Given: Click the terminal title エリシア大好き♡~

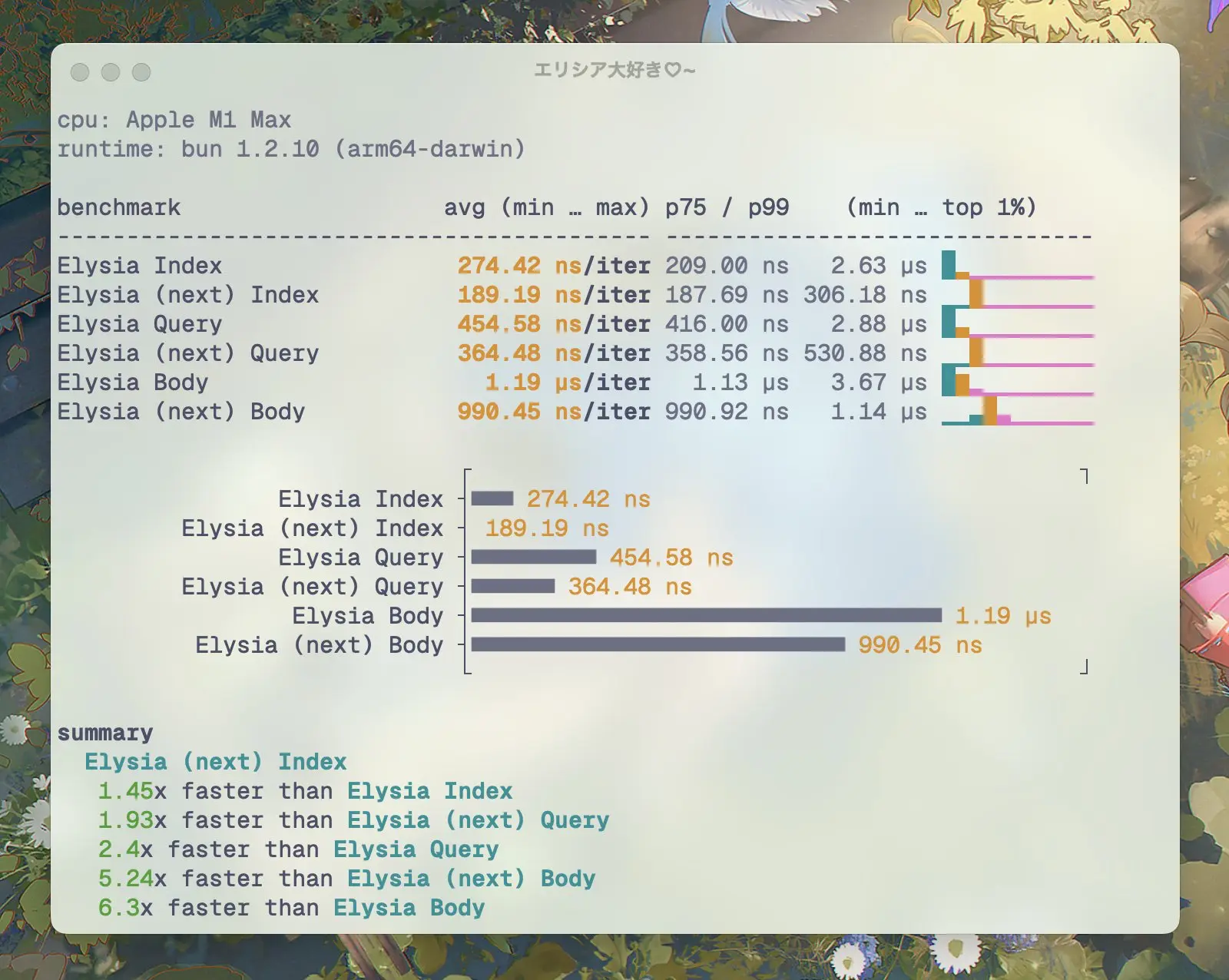Looking at the screenshot, I should pyautogui.click(x=614, y=71).
